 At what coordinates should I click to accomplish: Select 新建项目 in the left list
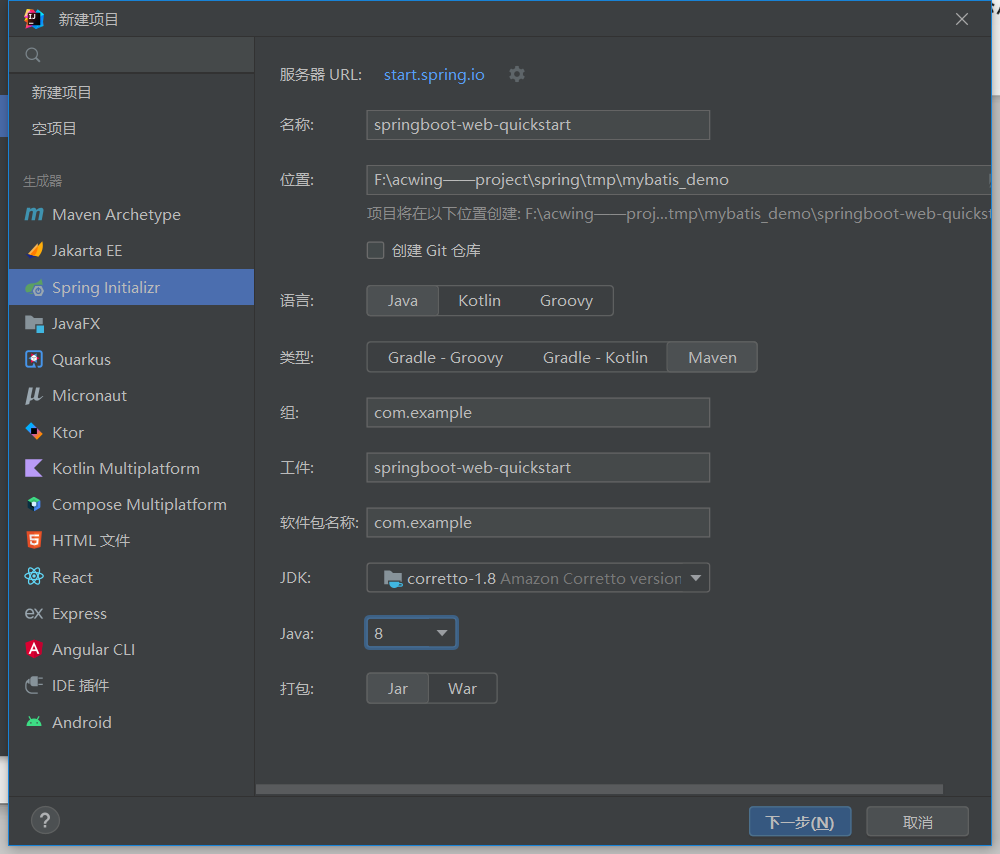tap(132, 92)
